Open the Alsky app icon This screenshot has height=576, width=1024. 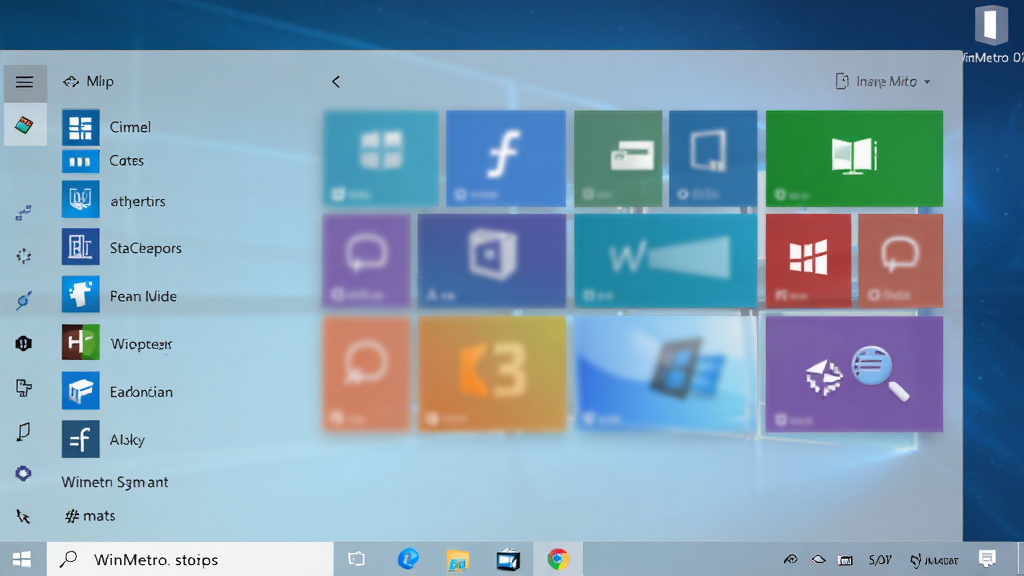coord(80,439)
